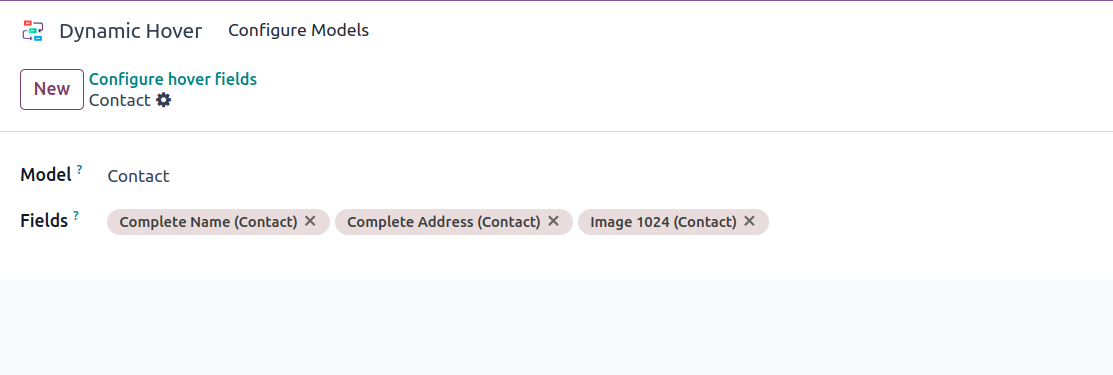Click the Model field label

point(46,175)
